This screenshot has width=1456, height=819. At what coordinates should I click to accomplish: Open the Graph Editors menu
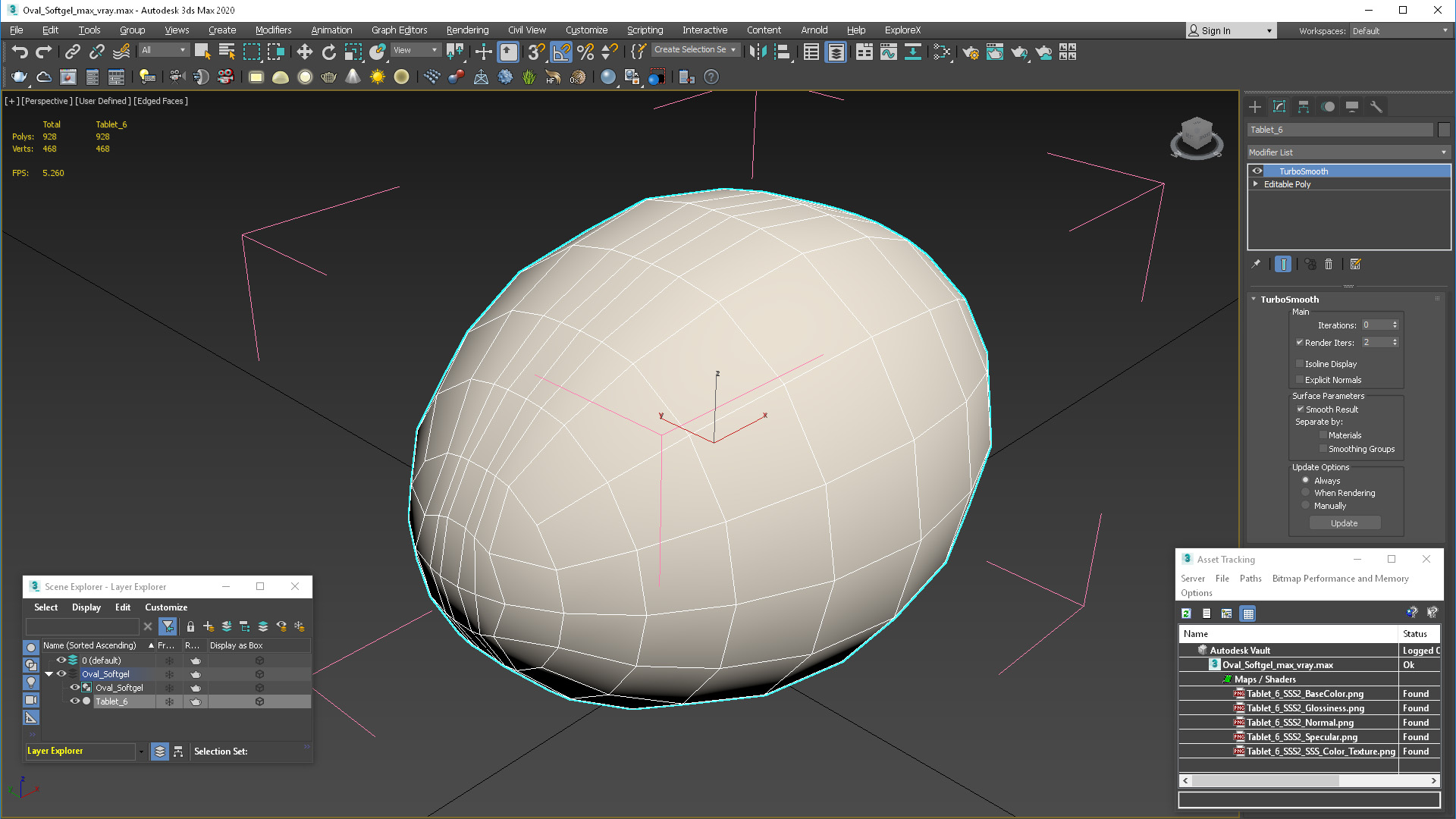pos(399,30)
